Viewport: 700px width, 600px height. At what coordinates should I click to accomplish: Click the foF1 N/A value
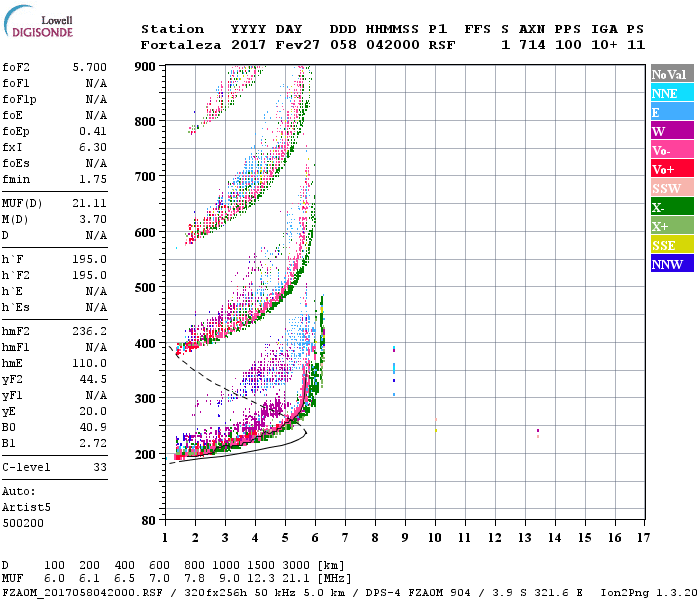pos(96,83)
